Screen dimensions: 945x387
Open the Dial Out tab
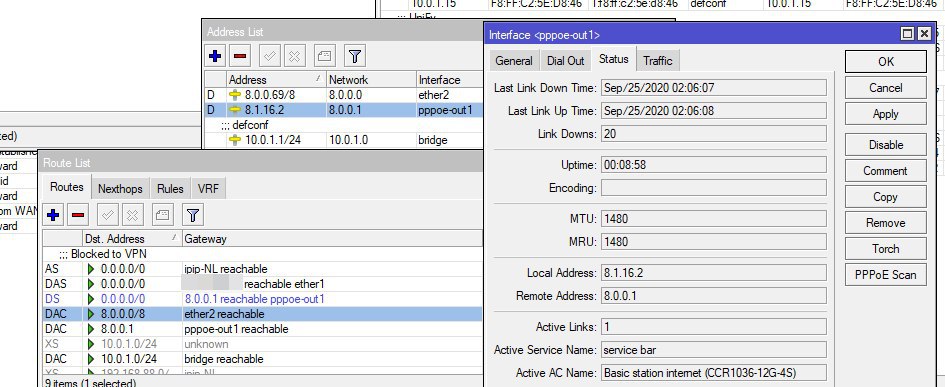click(565, 61)
